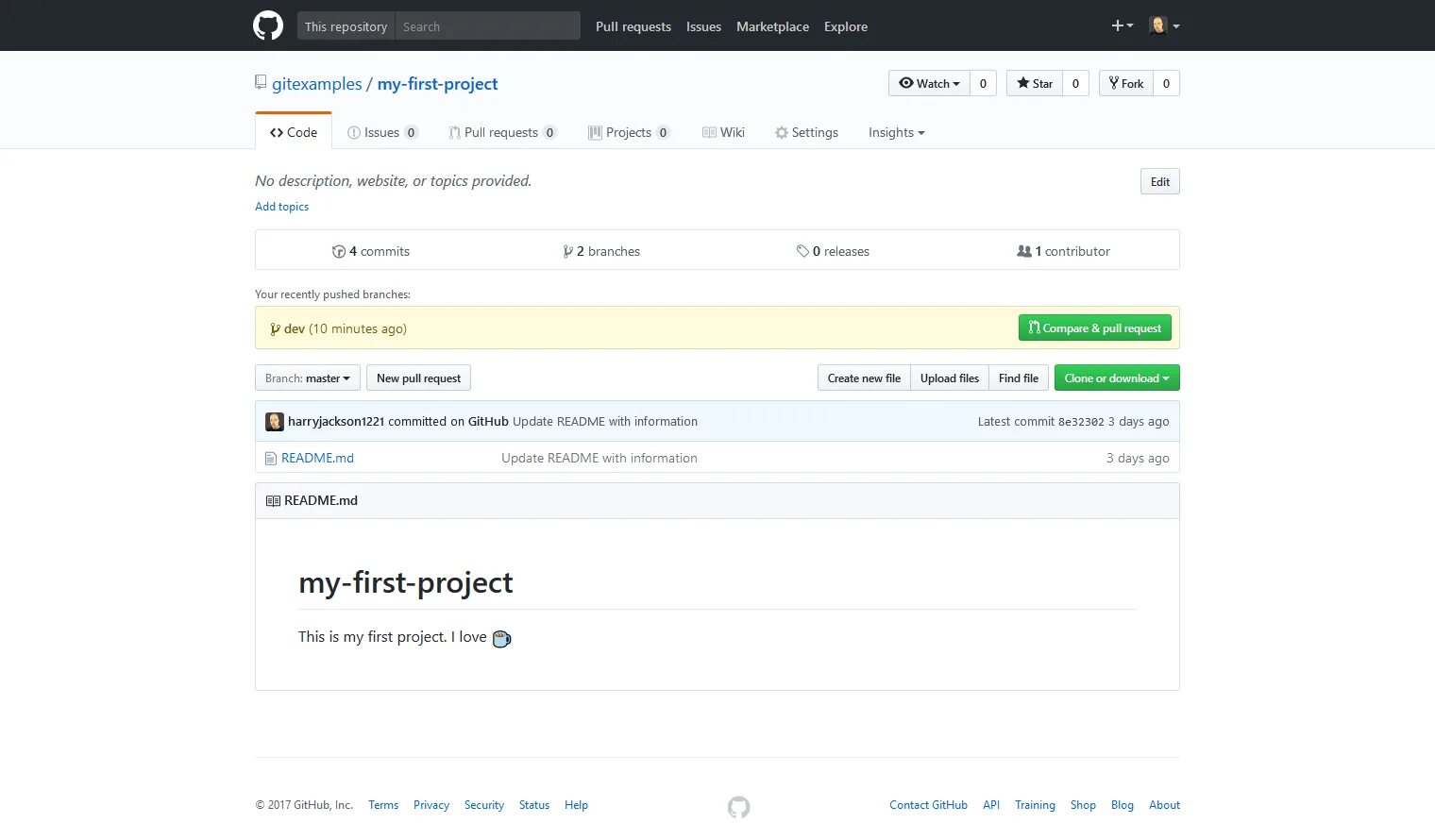The image size is (1435, 840).
Task: Click the dev branch link
Action: (x=294, y=328)
